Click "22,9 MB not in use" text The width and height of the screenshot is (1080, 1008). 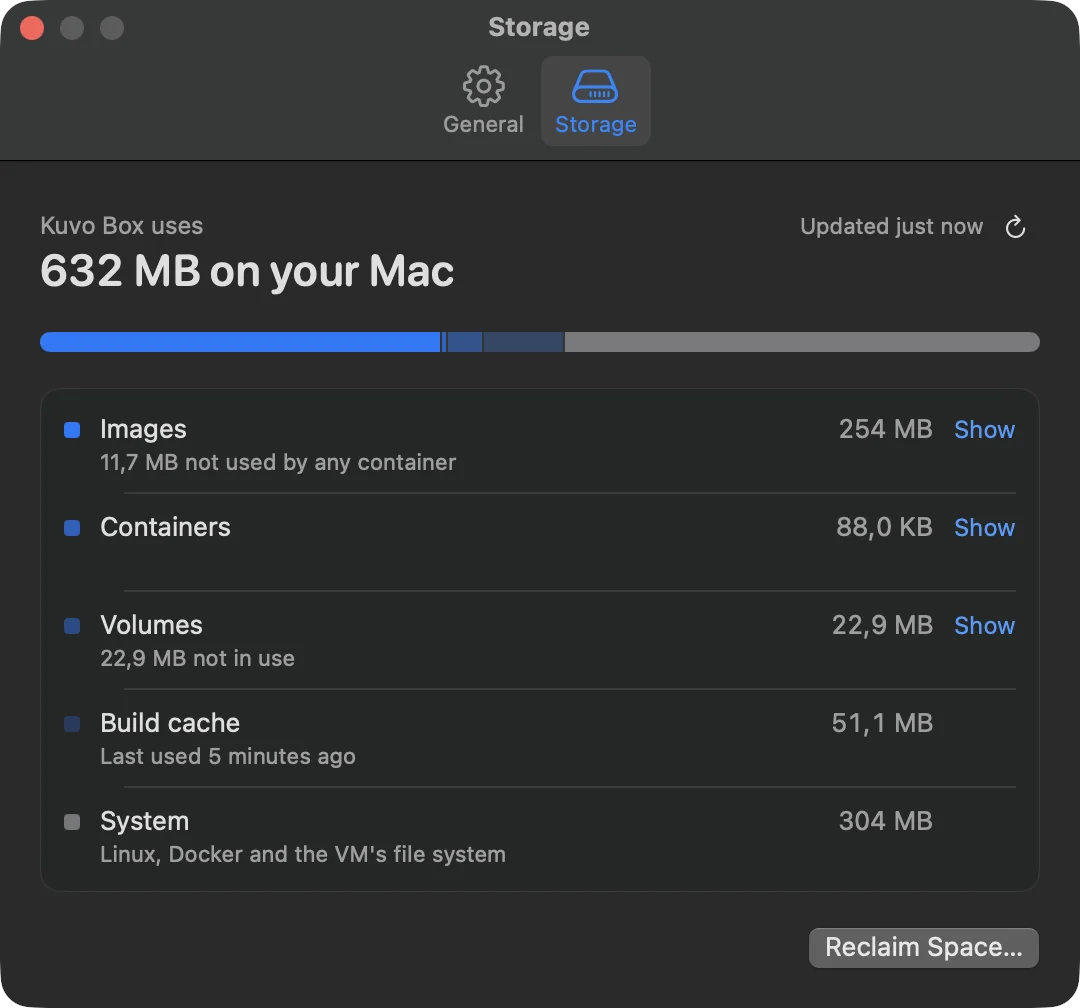tap(198, 658)
